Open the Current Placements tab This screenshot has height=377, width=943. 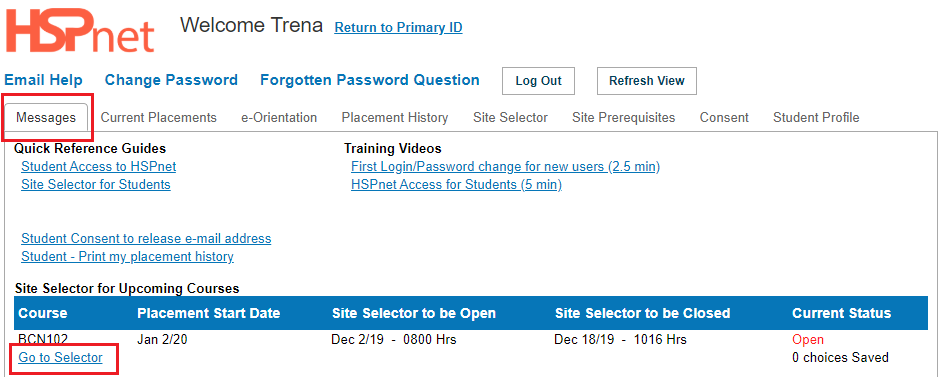click(x=159, y=118)
